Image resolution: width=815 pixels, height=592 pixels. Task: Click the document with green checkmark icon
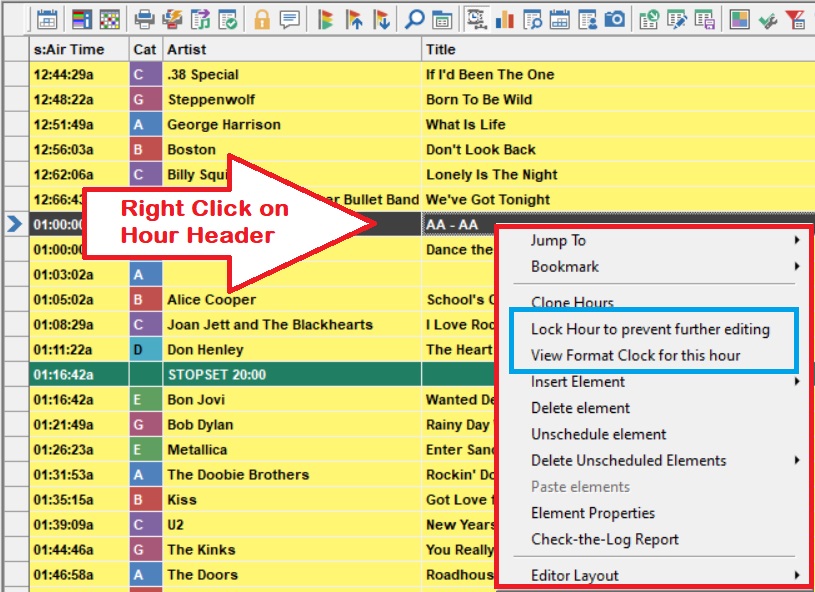(228, 20)
